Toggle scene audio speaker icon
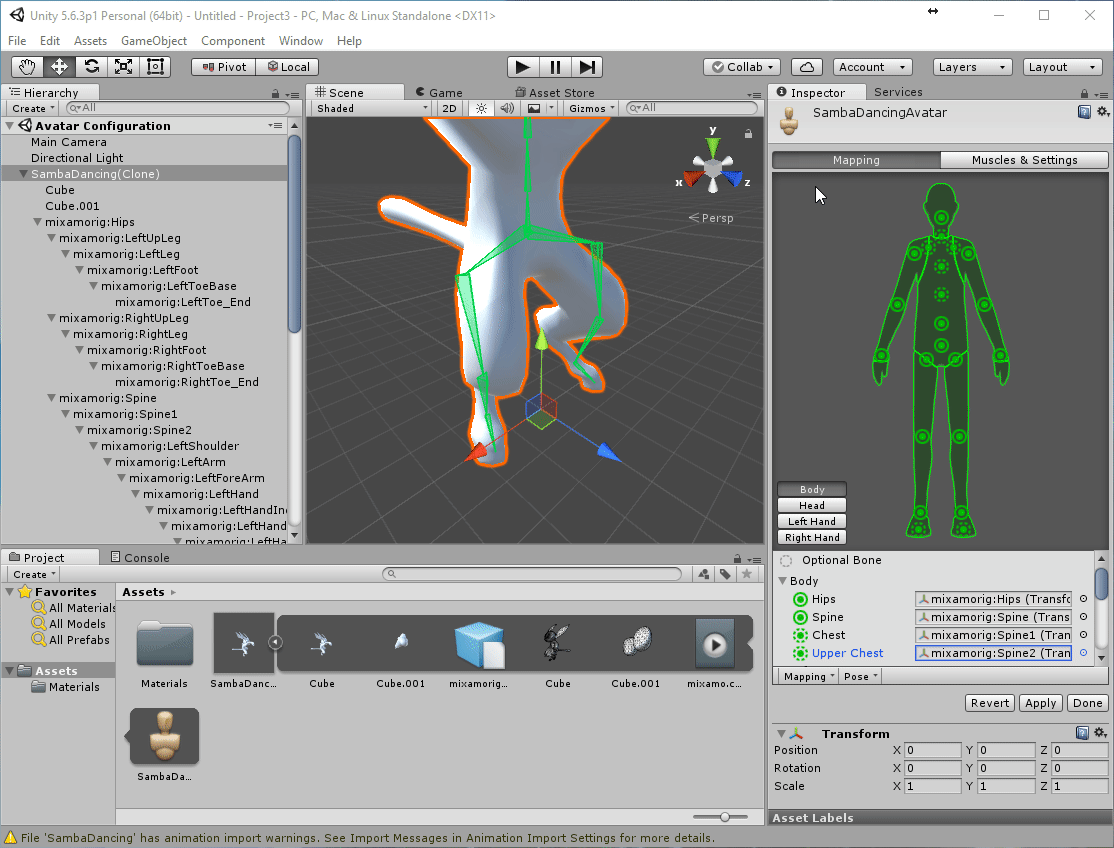1114x848 pixels. [x=507, y=108]
